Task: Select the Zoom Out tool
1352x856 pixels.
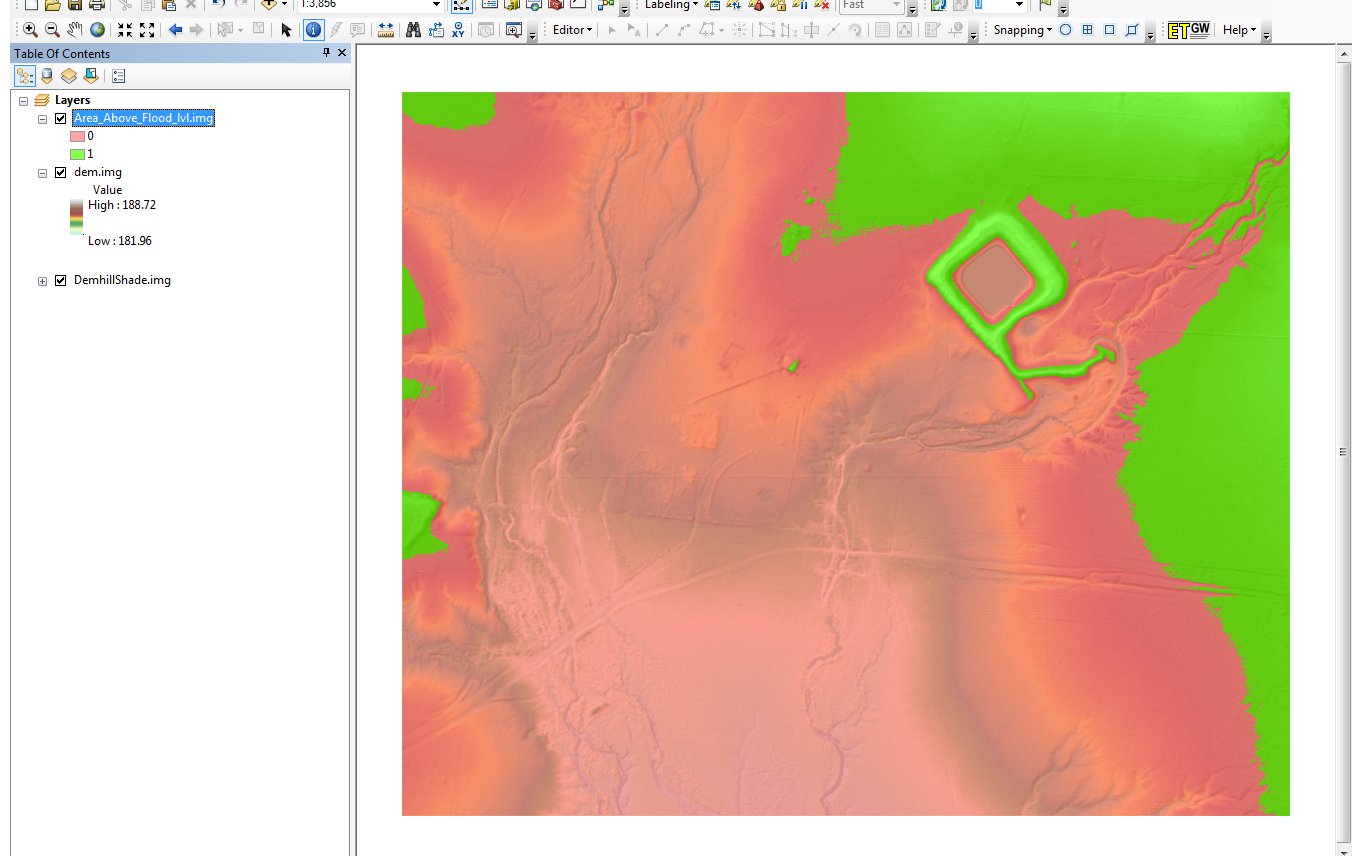Action: click(53, 30)
